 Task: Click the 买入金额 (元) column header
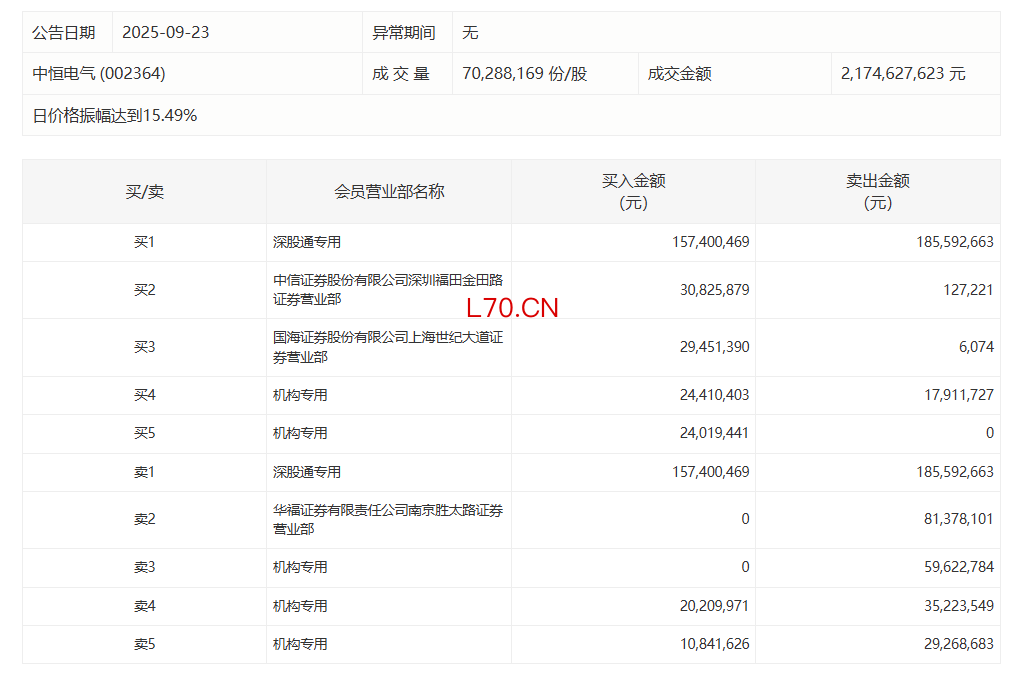633,192
